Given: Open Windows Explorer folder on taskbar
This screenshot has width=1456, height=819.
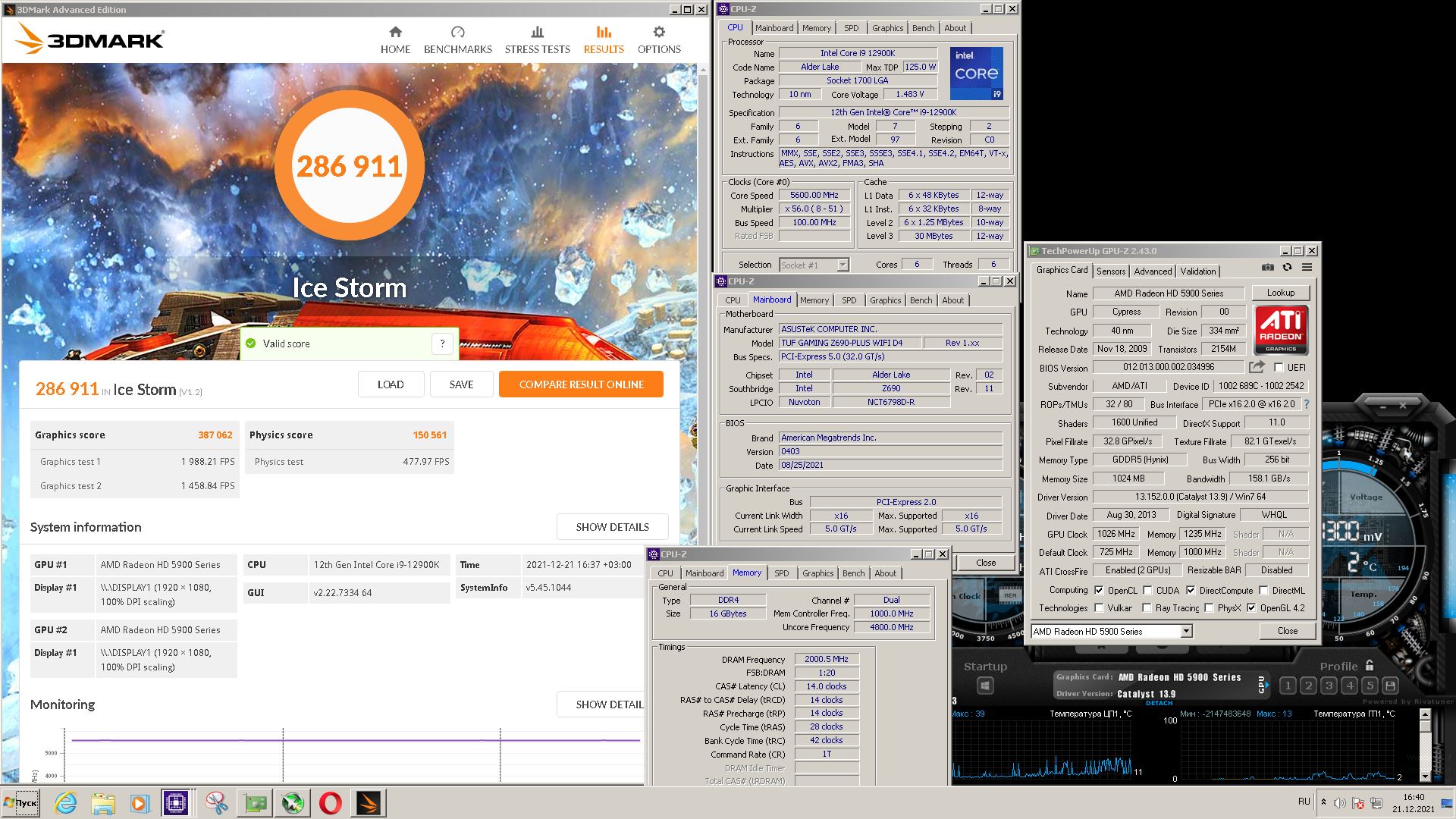Looking at the screenshot, I should click(x=102, y=803).
